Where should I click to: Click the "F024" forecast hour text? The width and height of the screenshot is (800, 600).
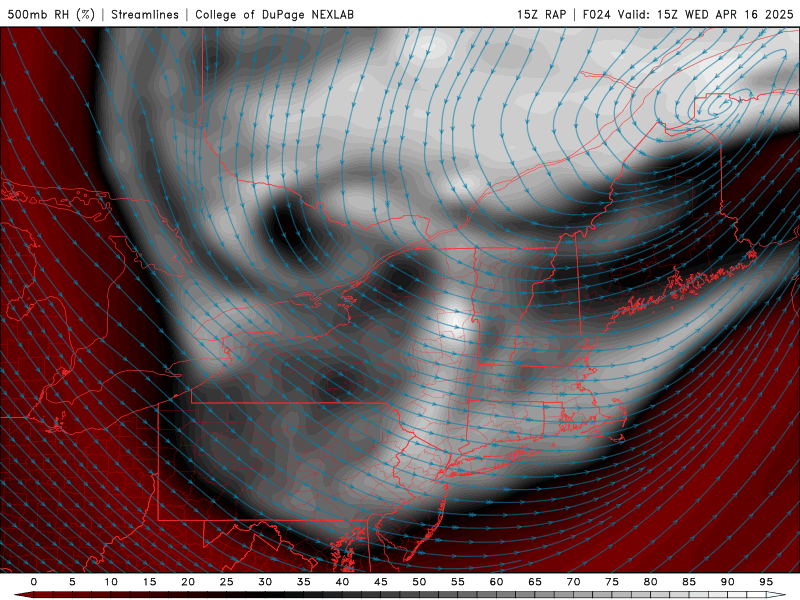click(597, 14)
